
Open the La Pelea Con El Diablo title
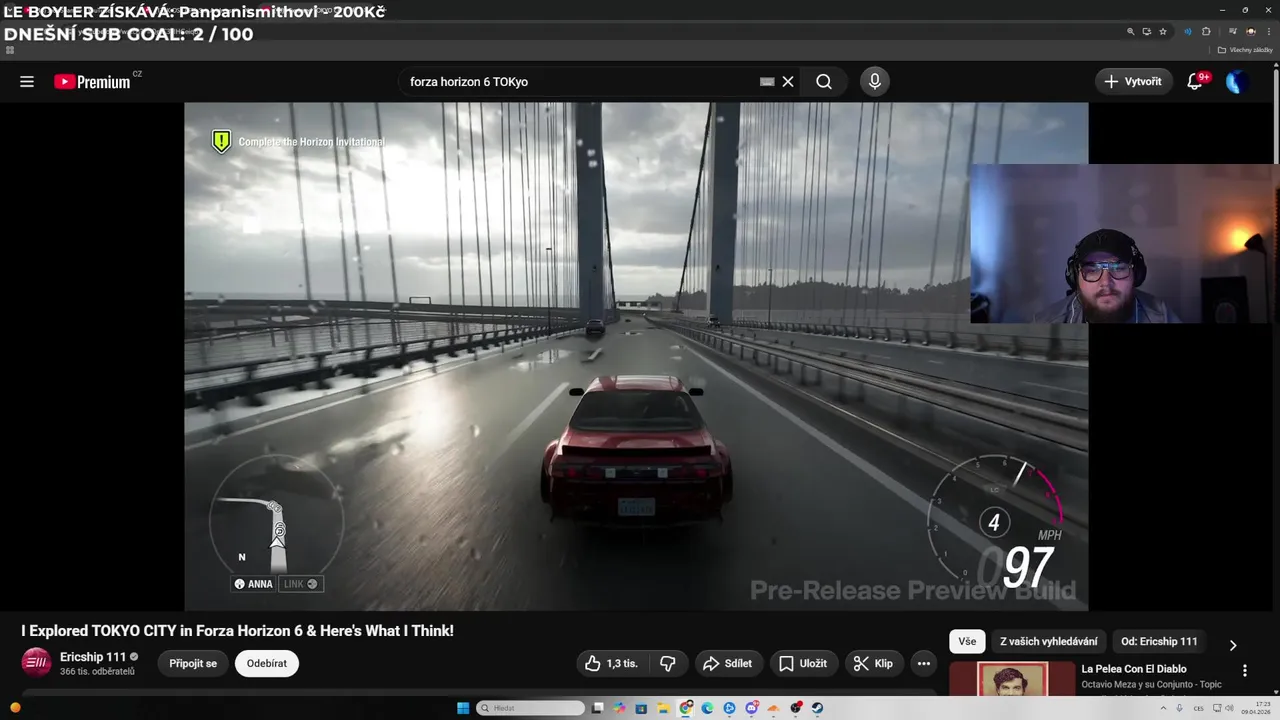click(1134, 669)
